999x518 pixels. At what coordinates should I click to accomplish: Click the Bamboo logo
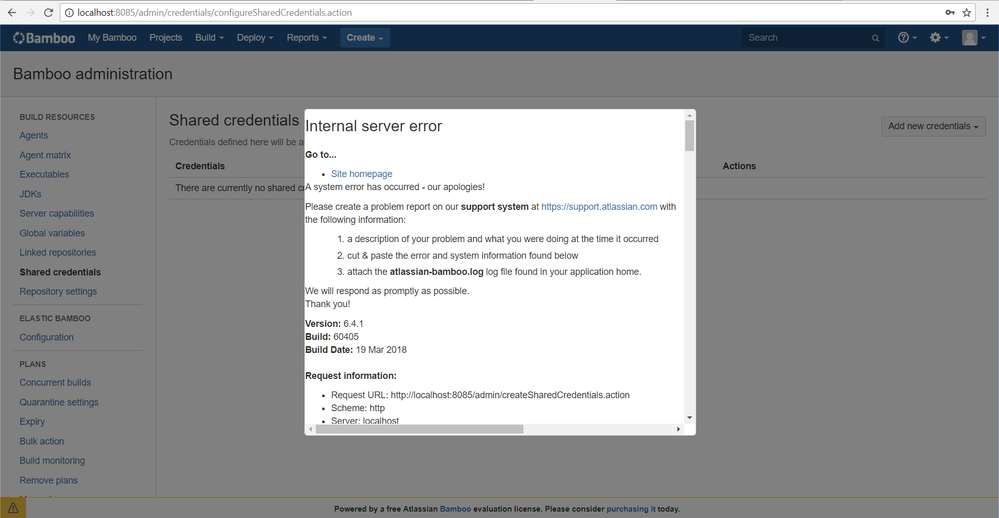(x=44, y=38)
